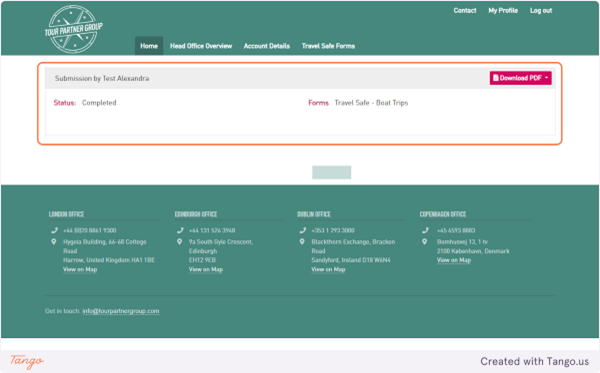The width and height of the screenshot is (600, 373).
Task: Click the 'Forms' label
Action: coord(318,103)
